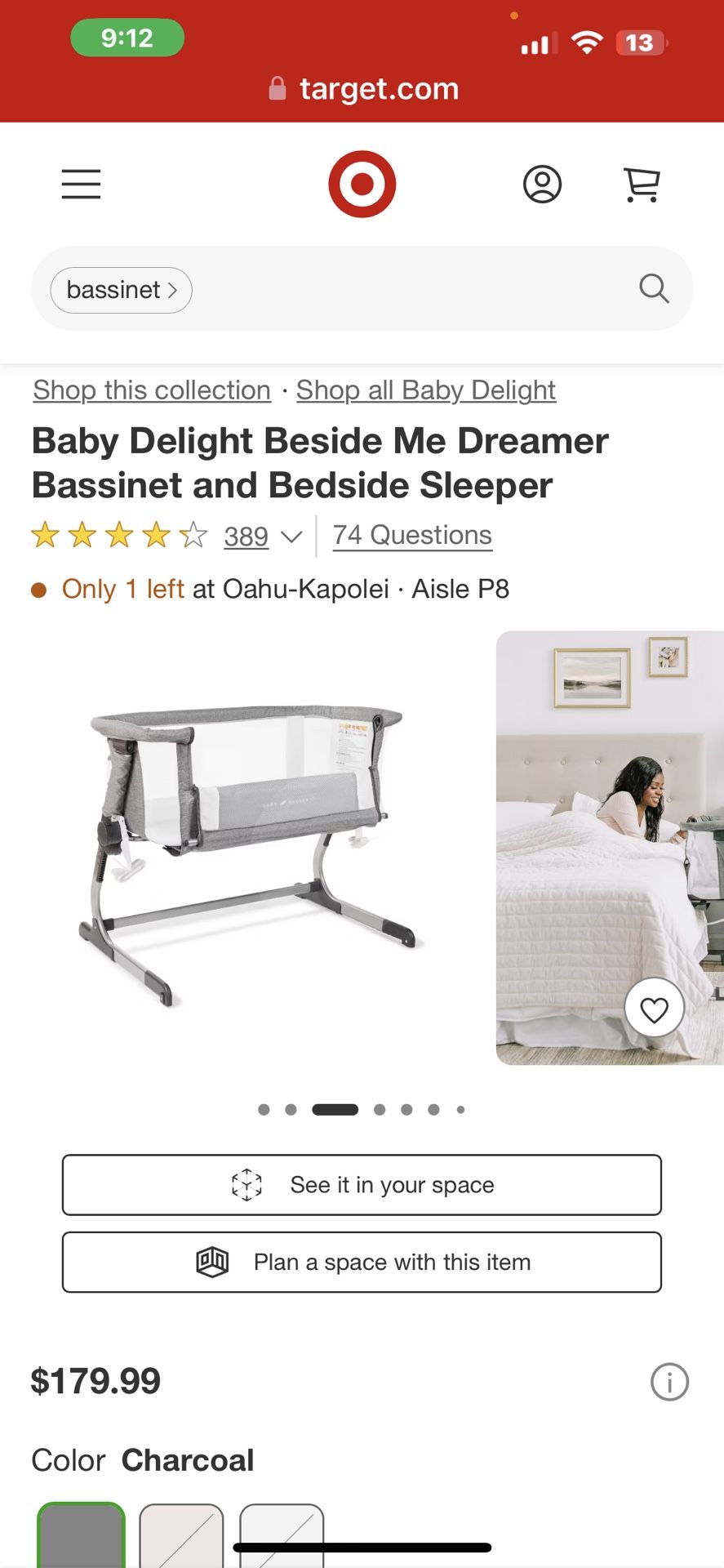Tap the AR cube icon

(247, 1184)
